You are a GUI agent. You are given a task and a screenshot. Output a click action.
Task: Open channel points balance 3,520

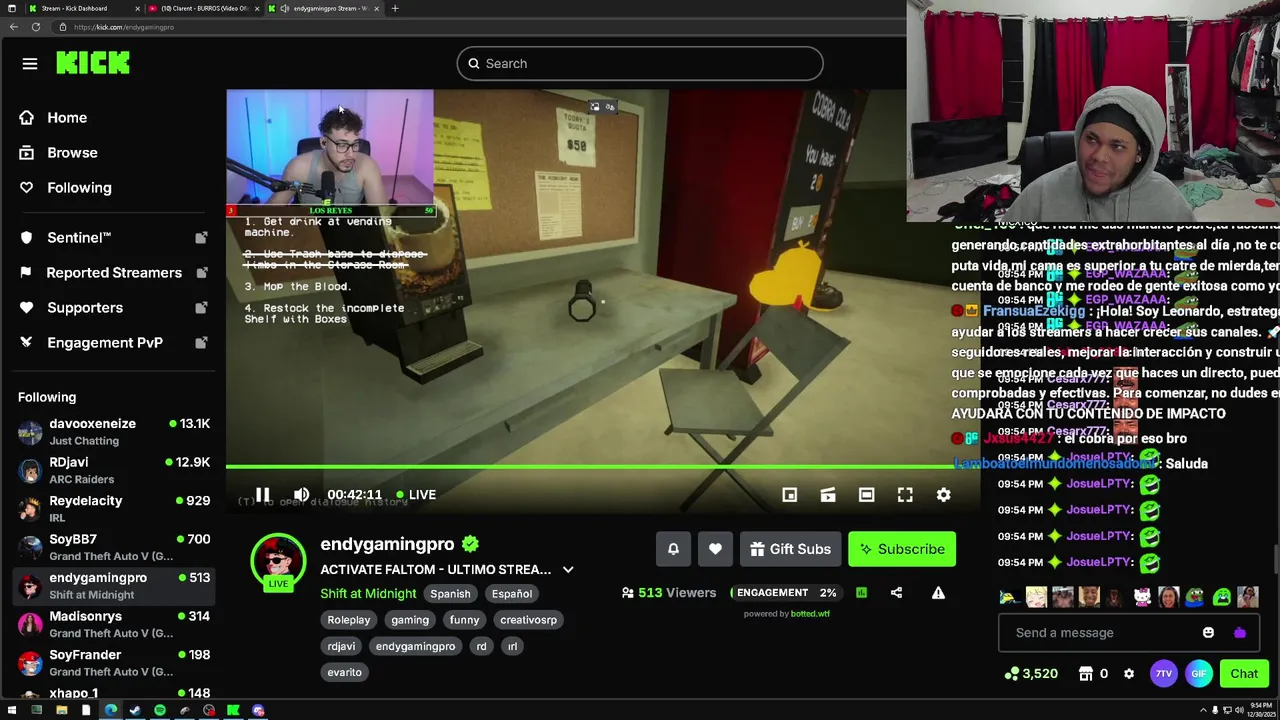pos(1032,674)
